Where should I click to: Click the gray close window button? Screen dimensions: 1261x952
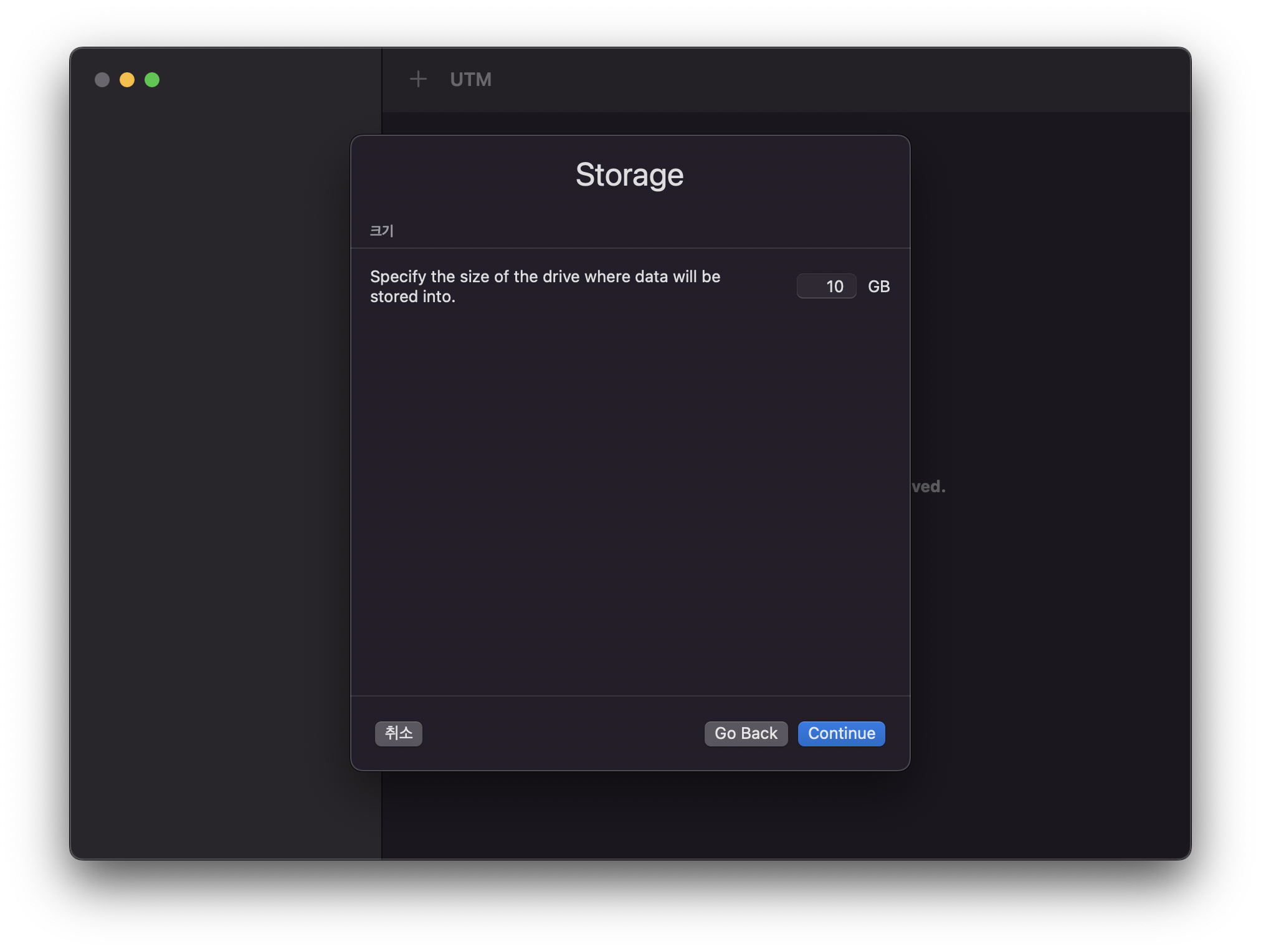pyautogui.click(x=102, y=80)
